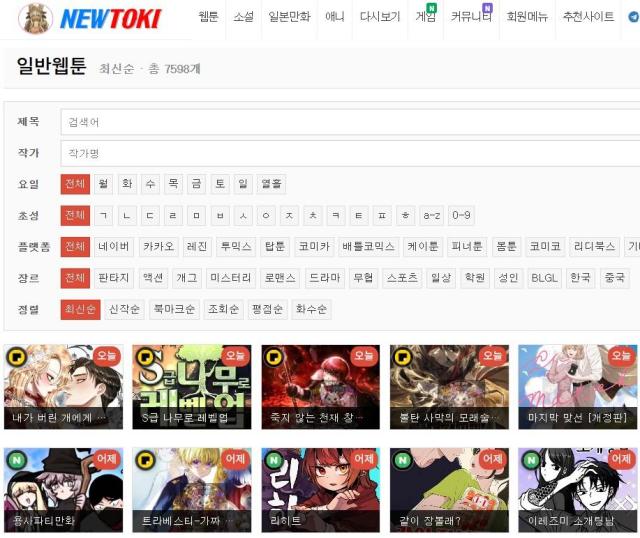This screenshot has height=538, width=640.
Task: Click platform badge on 내가 버린 개에게 card
Action: [x=16, y=357]
